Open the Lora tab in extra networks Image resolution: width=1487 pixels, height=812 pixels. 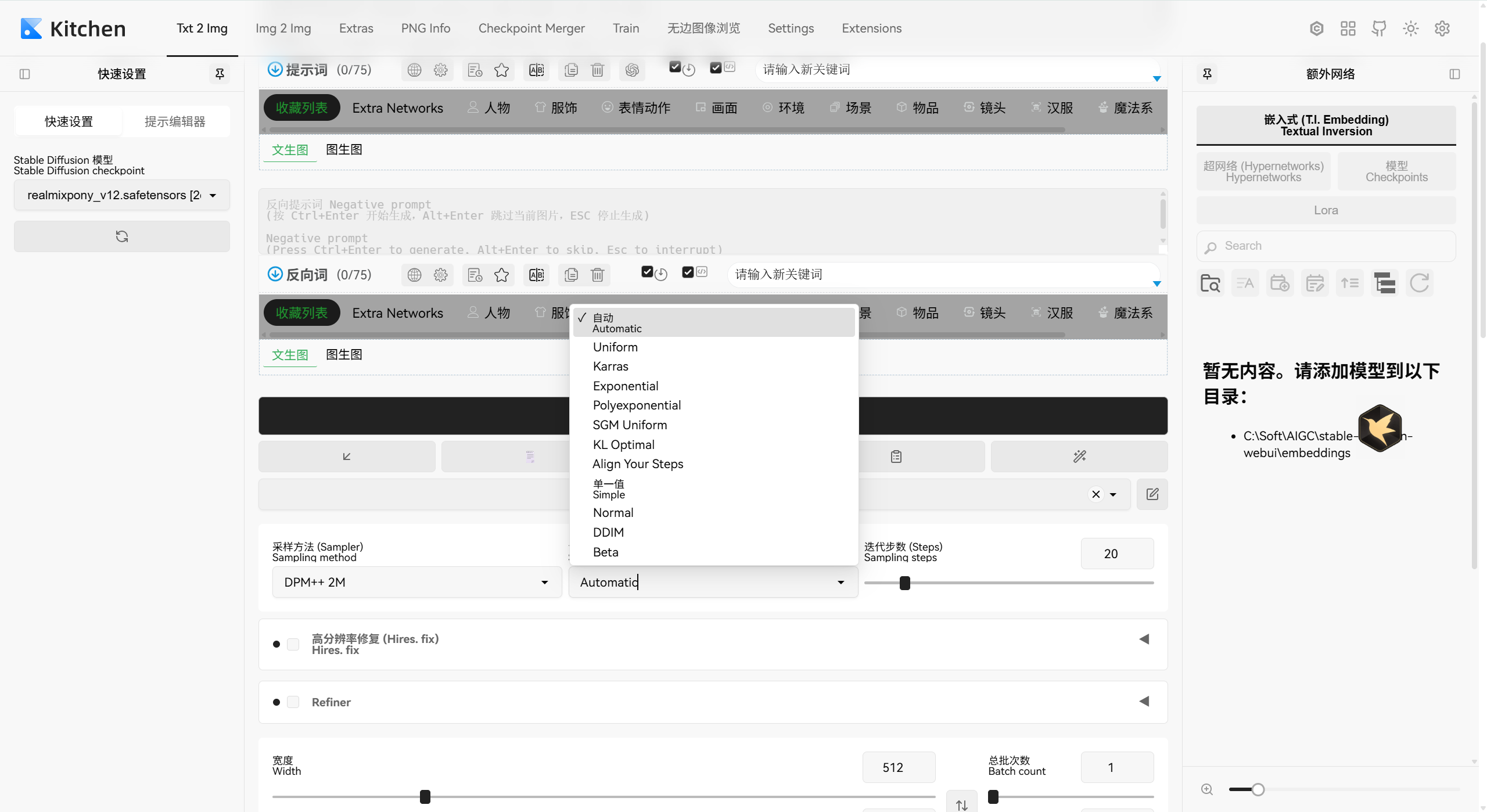click(1326, 210)
